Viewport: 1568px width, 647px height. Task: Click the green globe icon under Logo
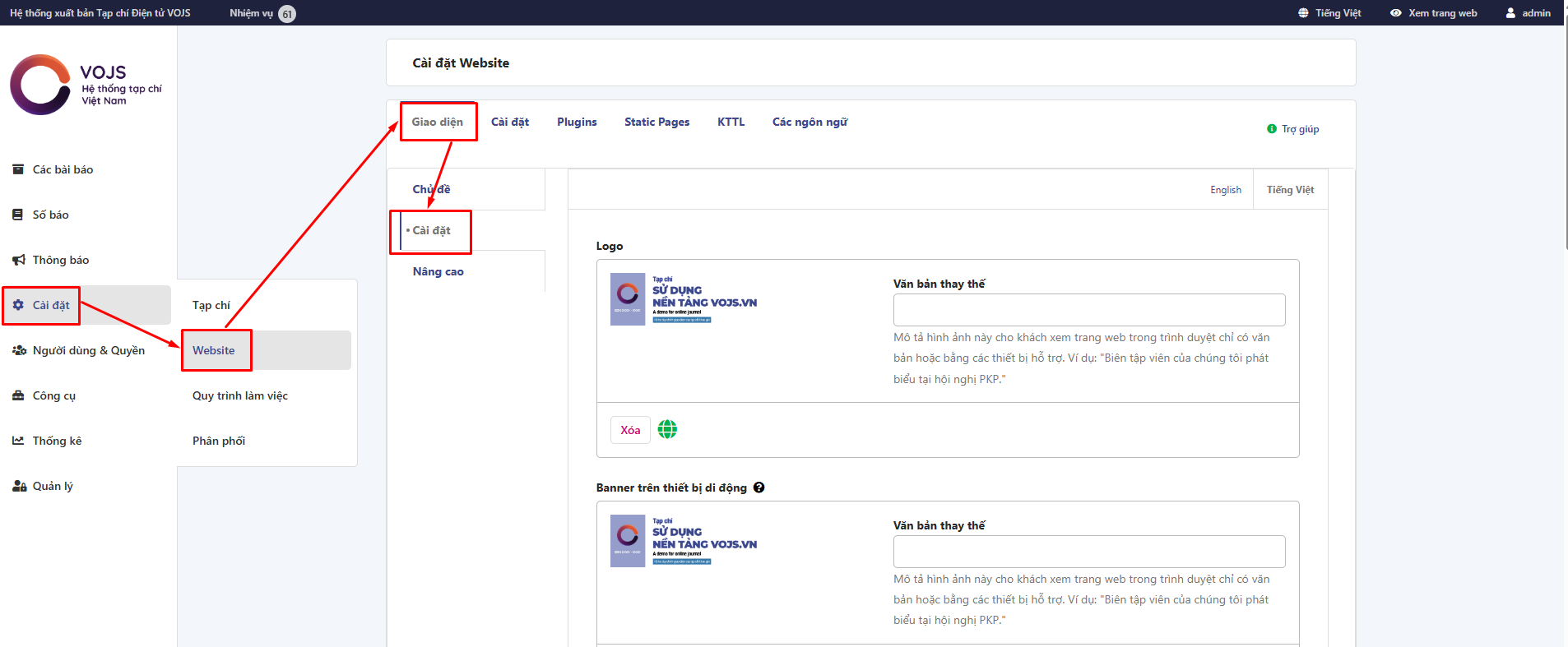667,429
